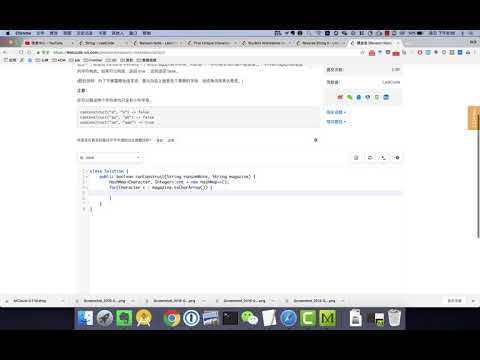Open Camtasia green C icon in Dock
Image resolution: width=480 pixels, height=360 pixels.
pyautogui.click(x=308, y=318)
